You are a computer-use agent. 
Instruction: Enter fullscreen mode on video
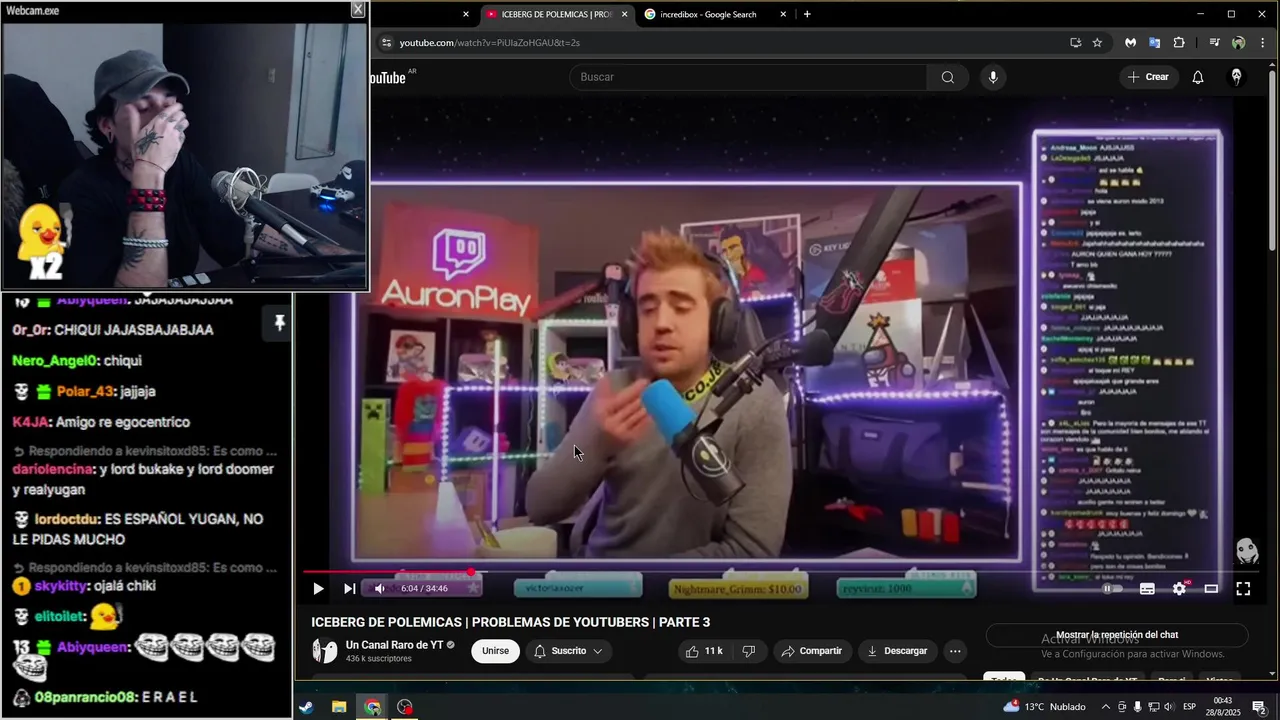1243,589
